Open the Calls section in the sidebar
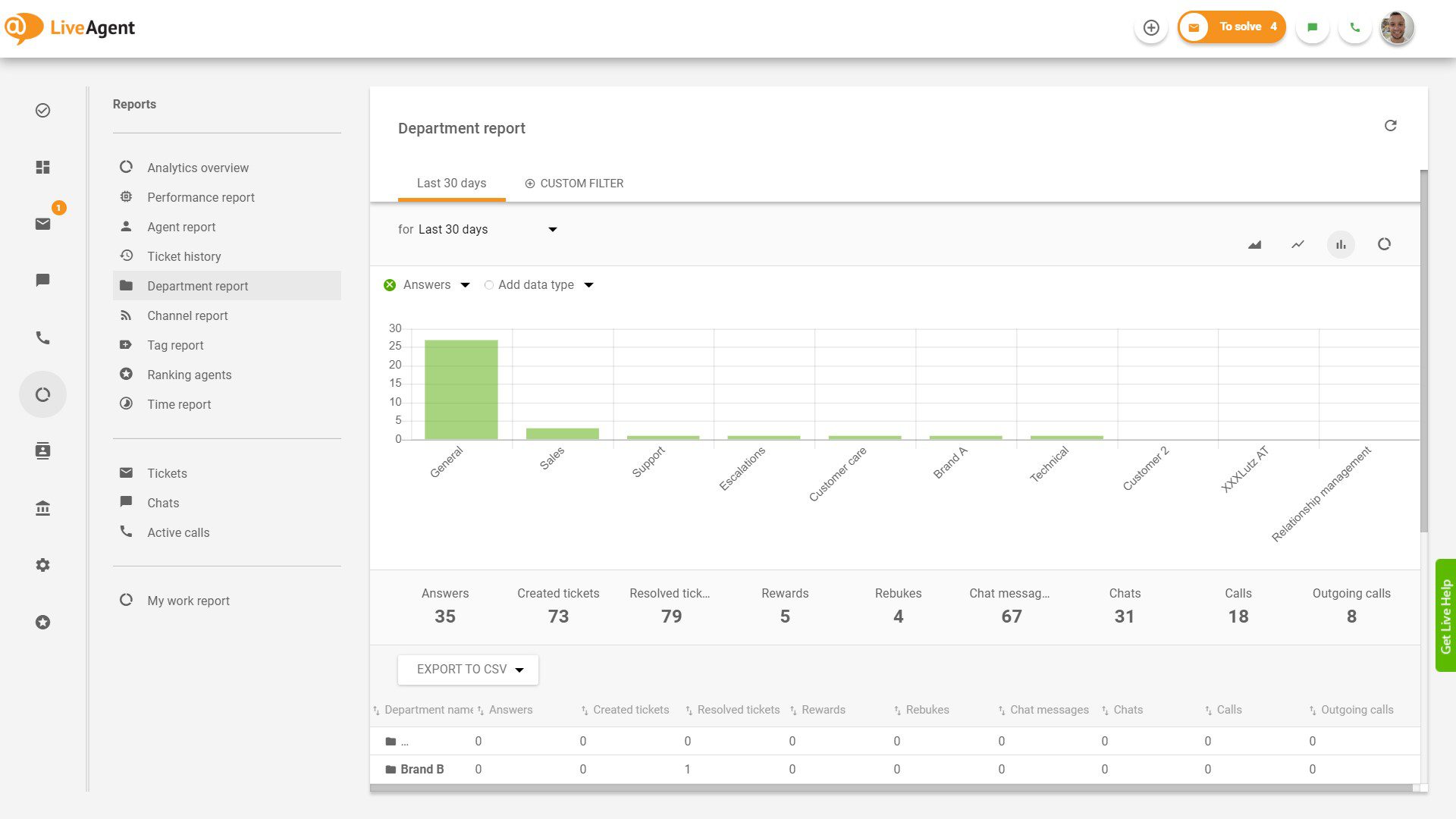The height and width of the screenshot is (819, 1456). [x=42, y=337]
